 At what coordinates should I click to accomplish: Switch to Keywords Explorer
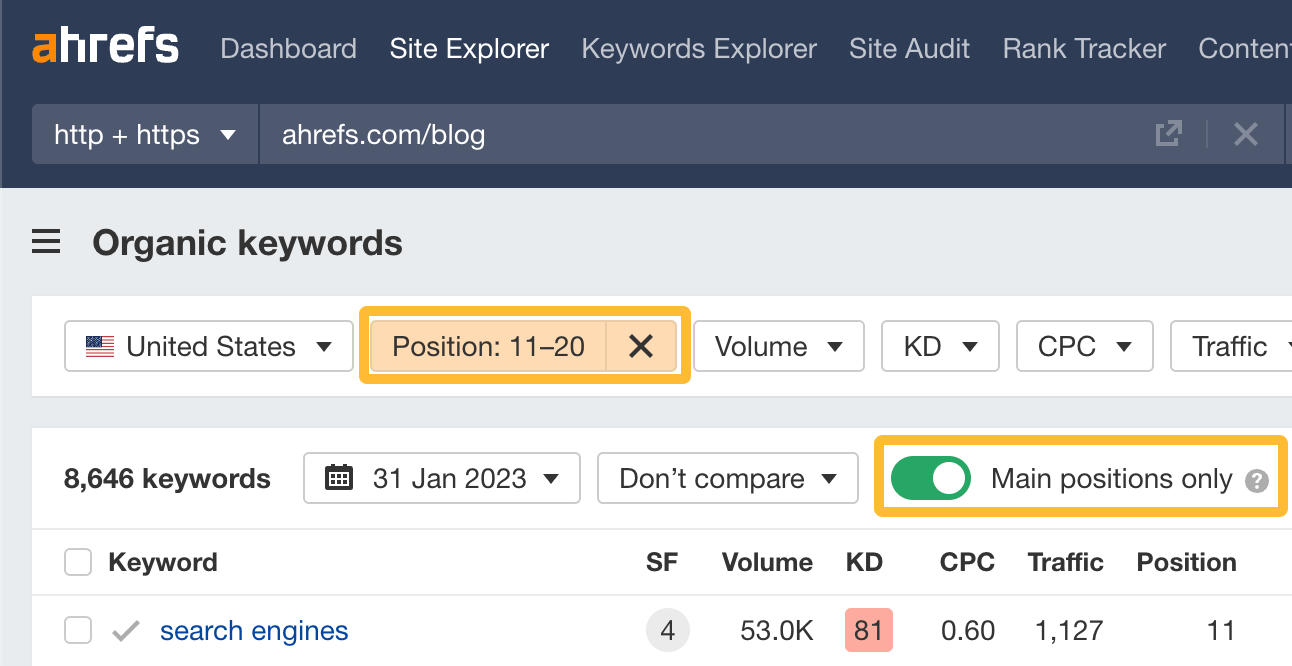[698, 48]
